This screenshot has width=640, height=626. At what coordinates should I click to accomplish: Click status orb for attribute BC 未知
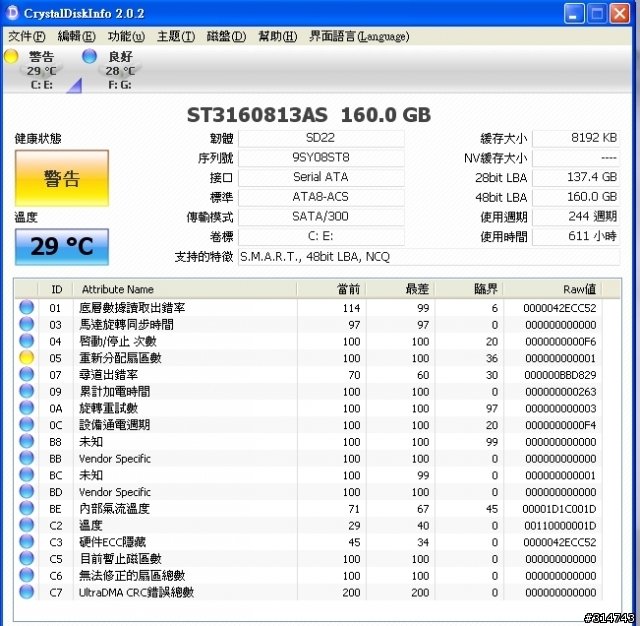[x=27, y=474]
